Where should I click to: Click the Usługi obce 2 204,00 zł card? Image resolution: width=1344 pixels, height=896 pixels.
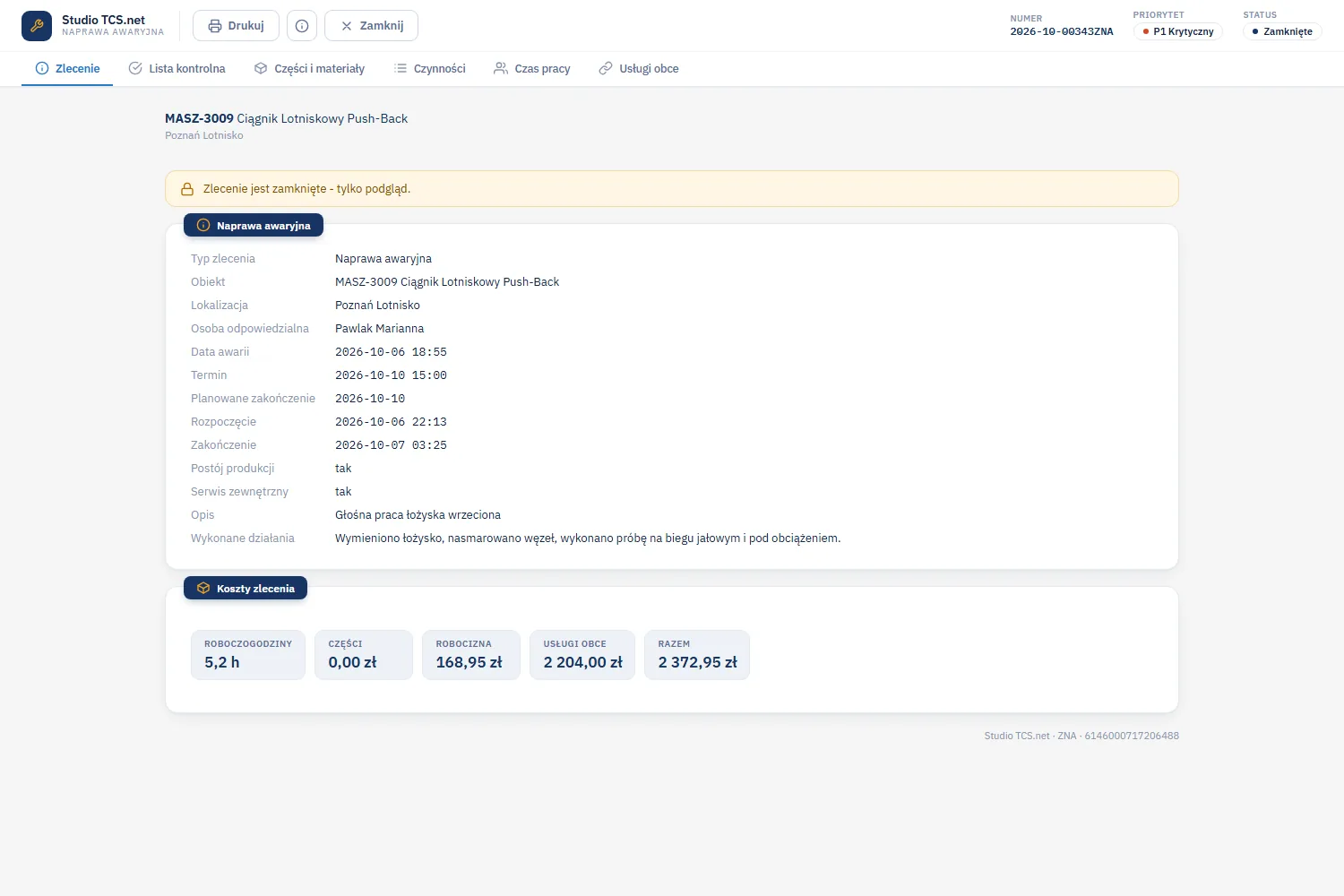point(582,655)
